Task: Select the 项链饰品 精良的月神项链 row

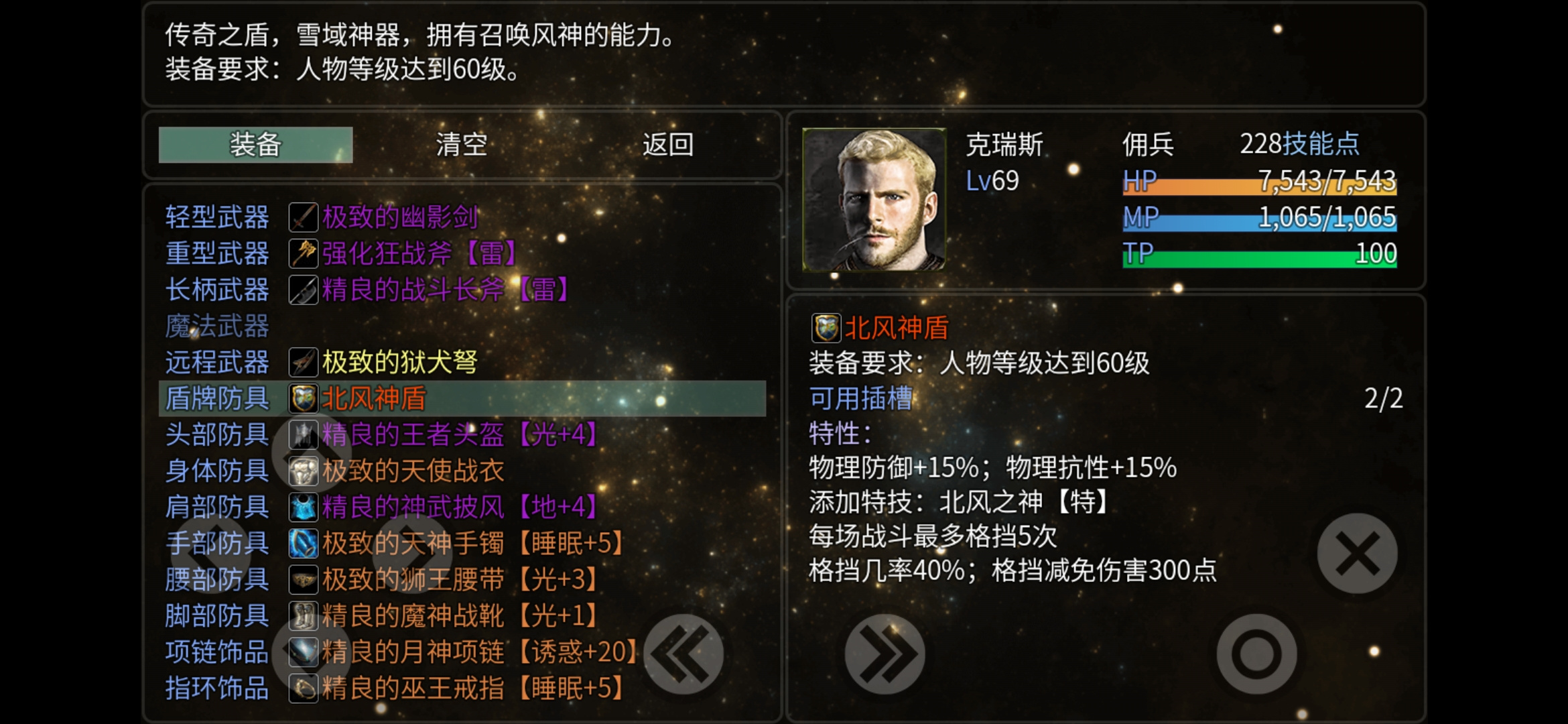Action: [x=462, y=652]
